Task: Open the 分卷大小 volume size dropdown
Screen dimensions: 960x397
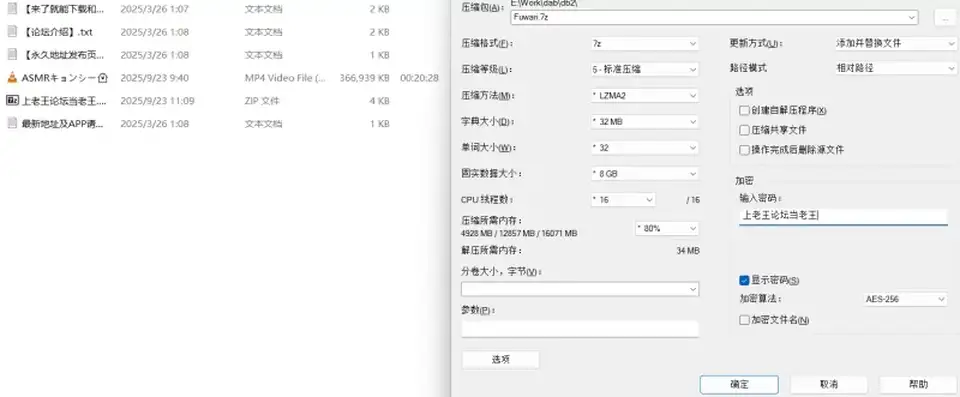Action: pos(580,289)
